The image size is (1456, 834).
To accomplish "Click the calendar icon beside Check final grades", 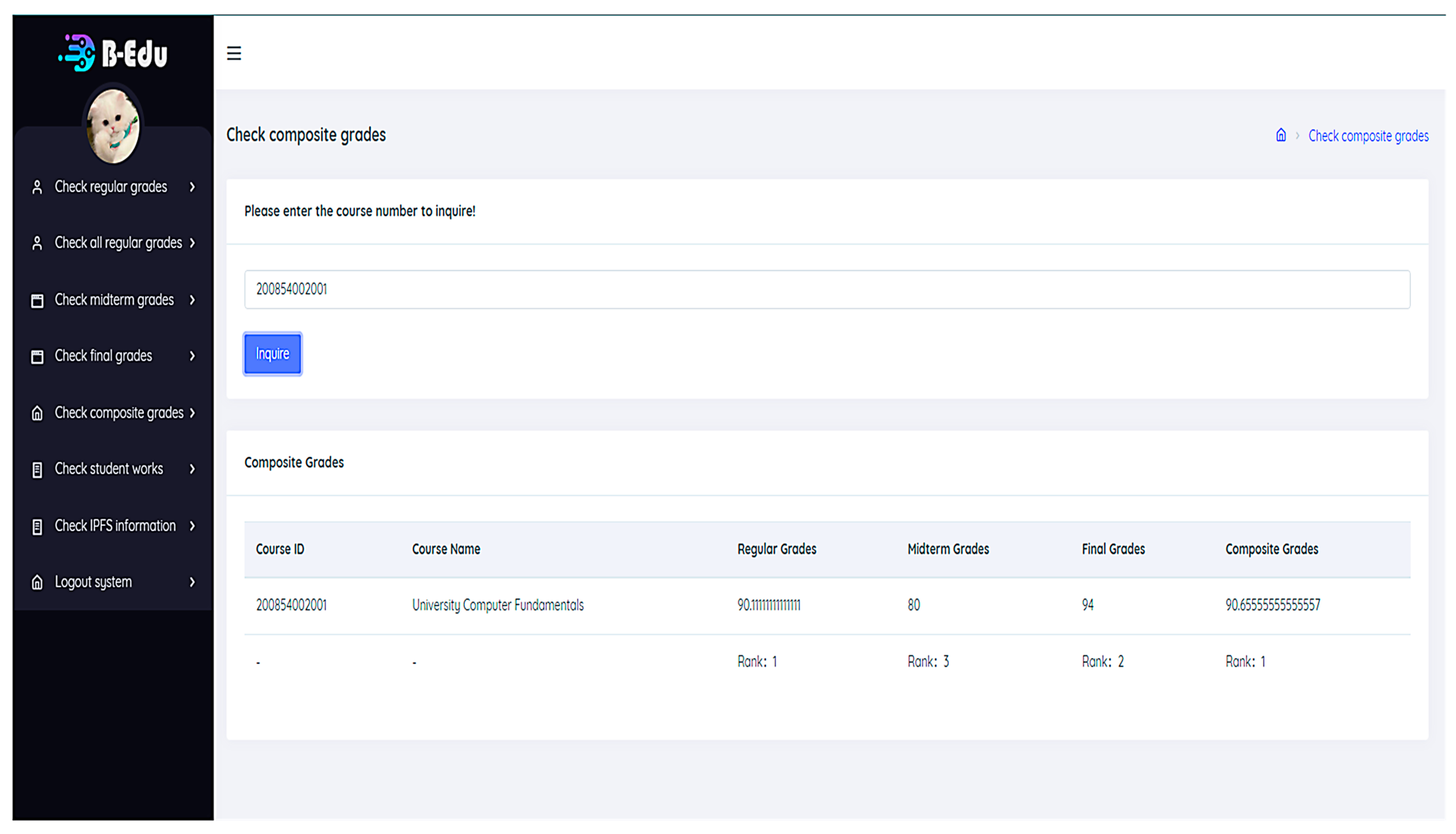I will point(37,357).
